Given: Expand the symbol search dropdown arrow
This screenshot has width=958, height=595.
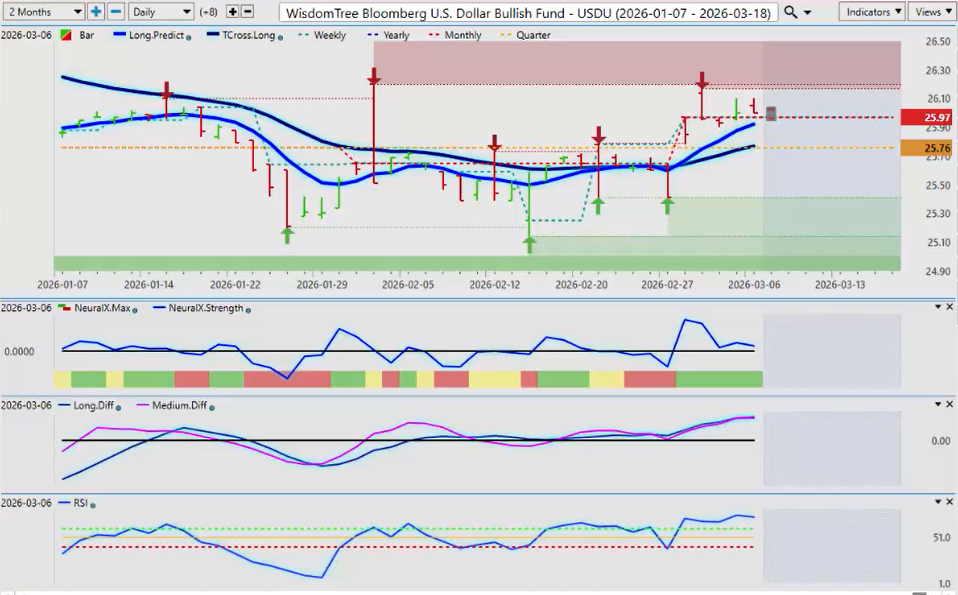Looking at the screenshot, I should 807,12.
